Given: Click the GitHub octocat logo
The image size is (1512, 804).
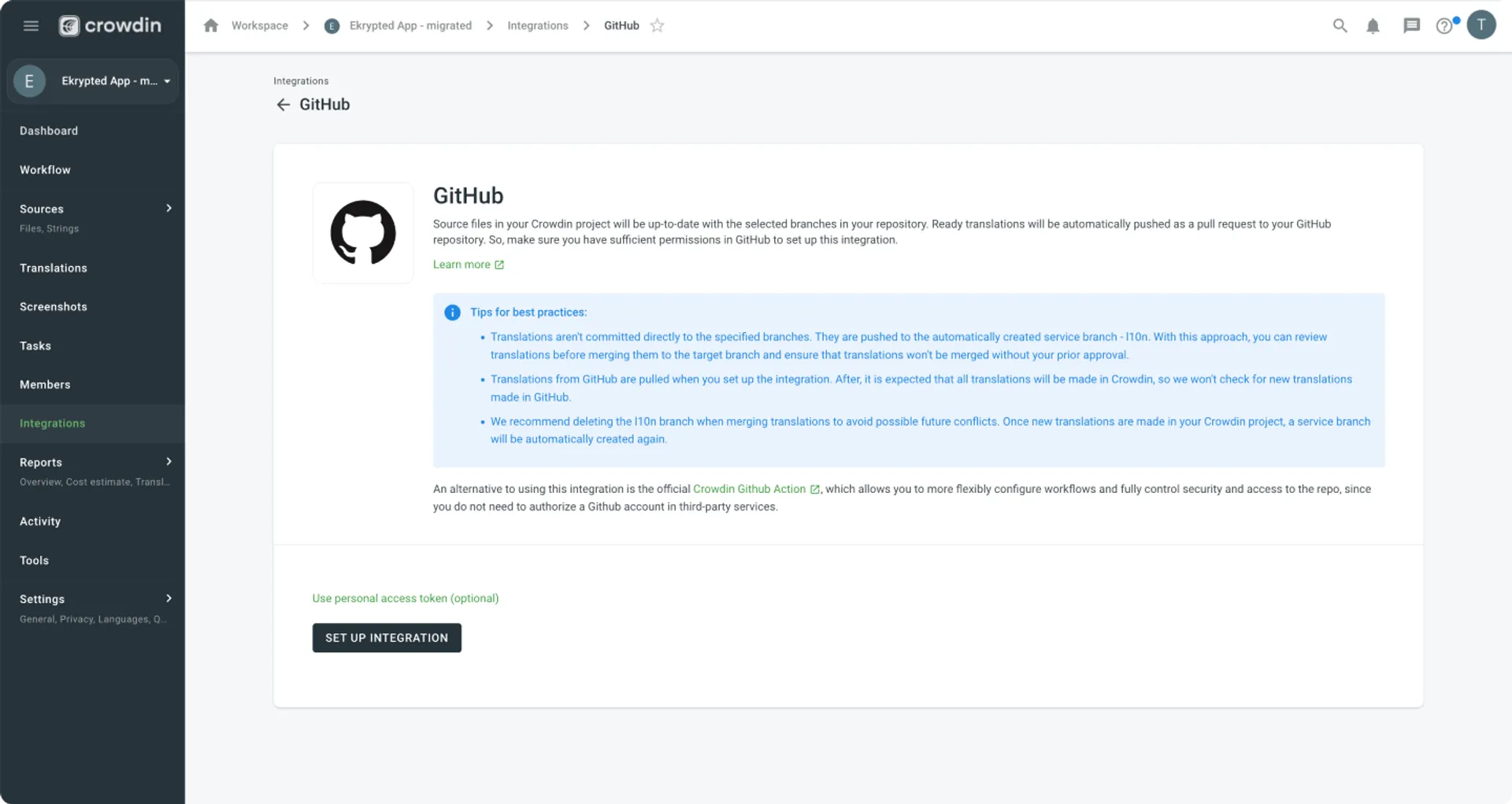Looking at the screenshot, I should tap(363, 233).
